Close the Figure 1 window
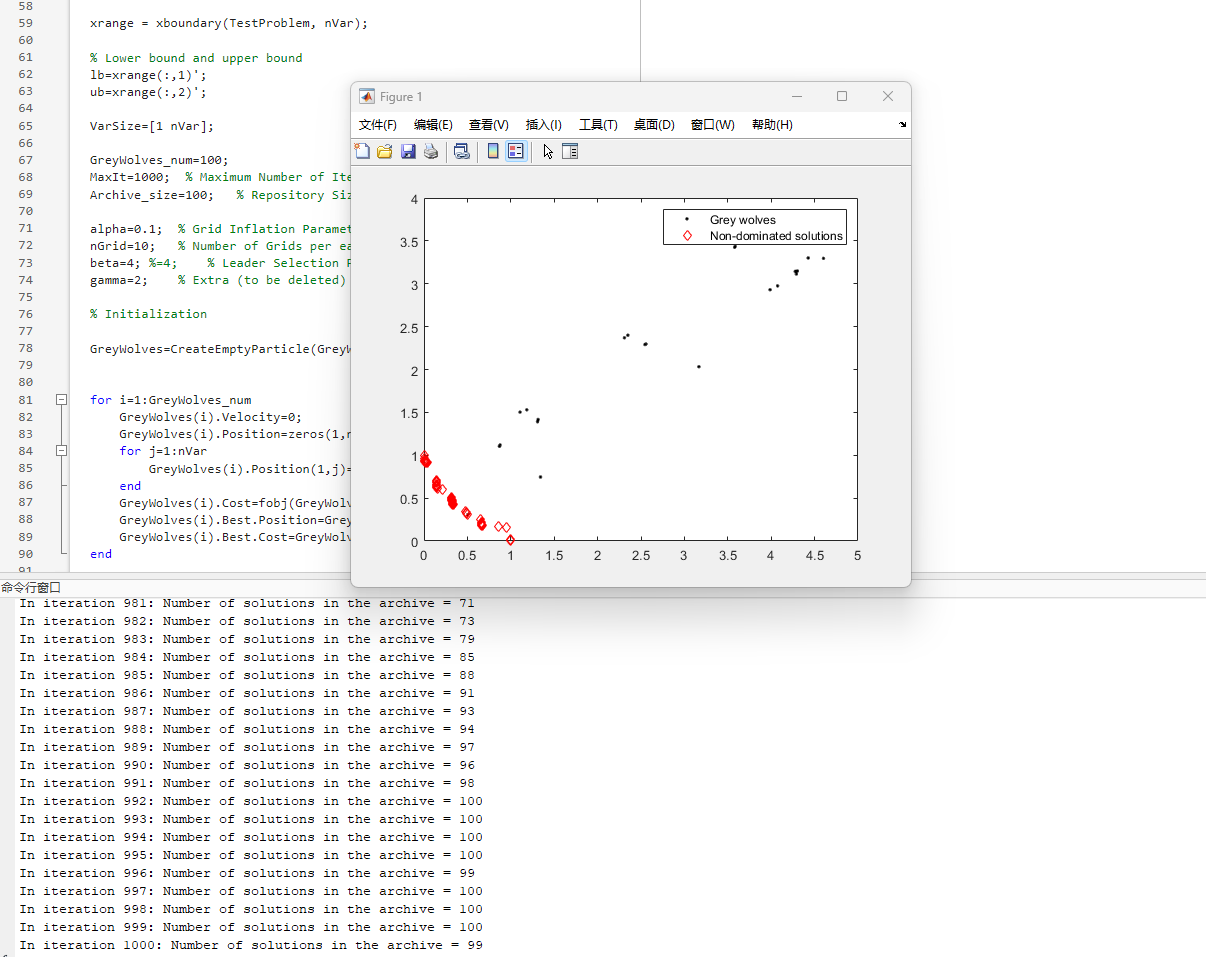Screen dimensions: 1206x957 [x=888, y=96]
